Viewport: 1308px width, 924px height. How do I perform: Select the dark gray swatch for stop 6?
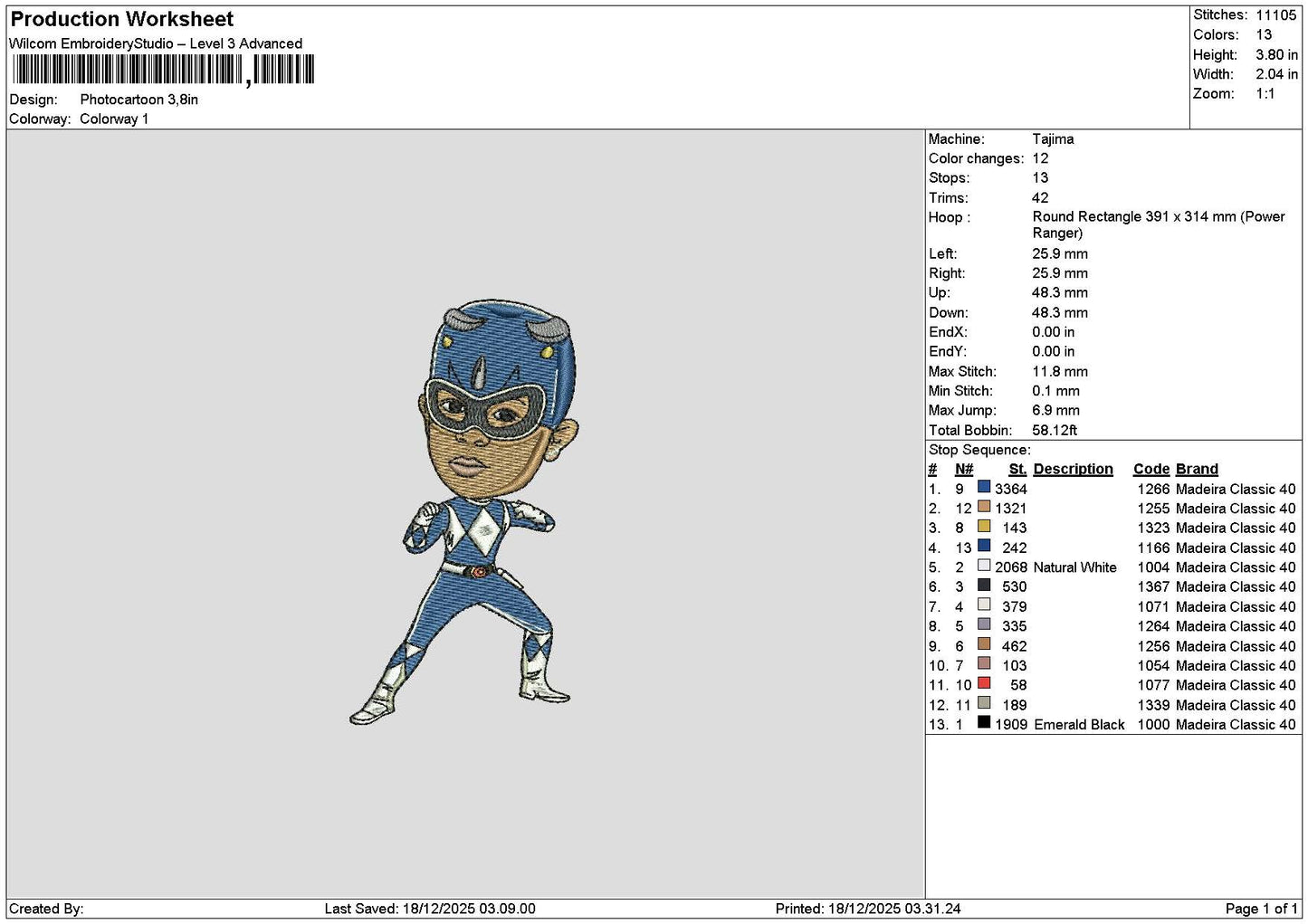983,586
